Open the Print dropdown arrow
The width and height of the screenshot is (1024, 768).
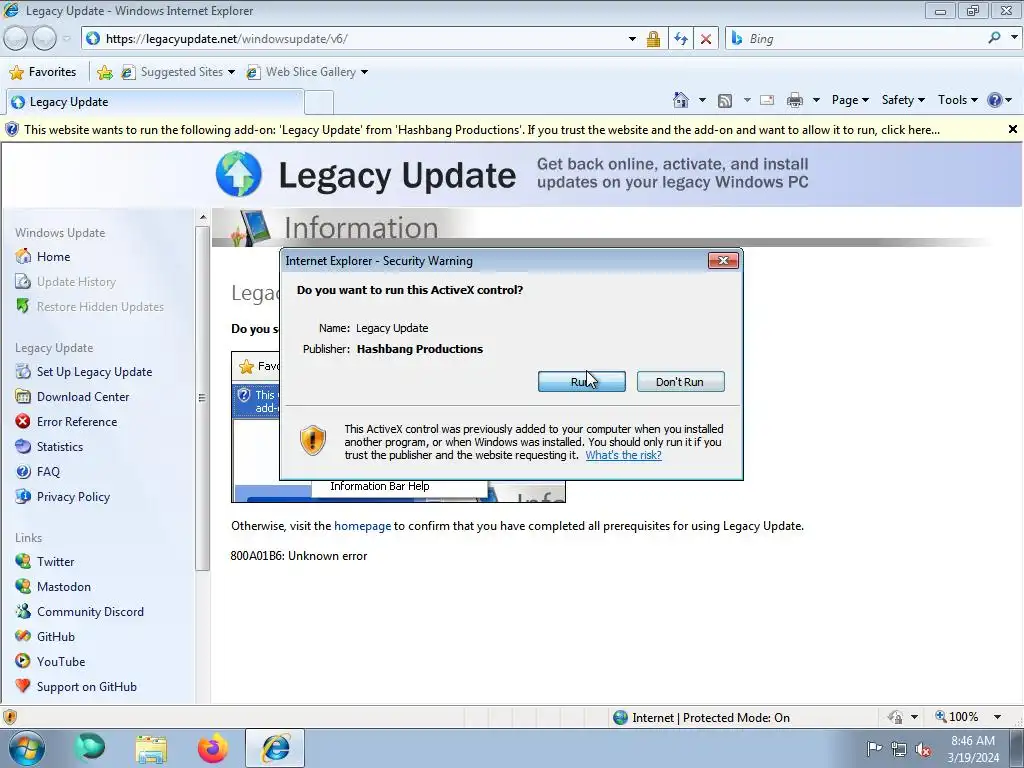coord(816,100)
